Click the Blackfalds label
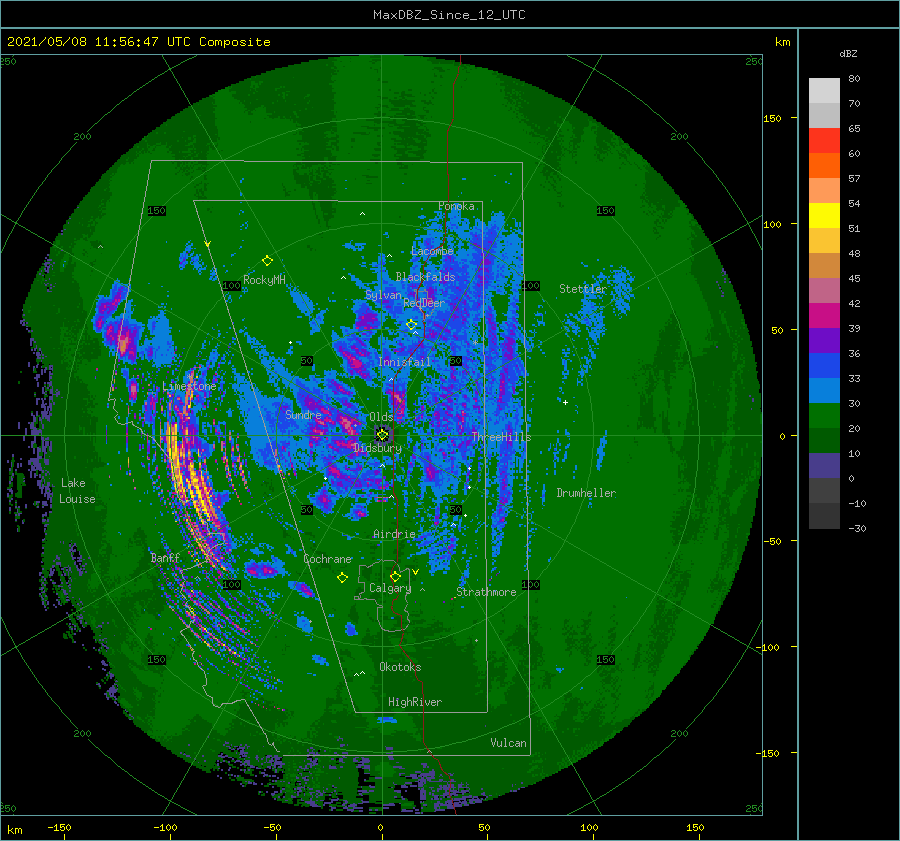 click(425, 277)
